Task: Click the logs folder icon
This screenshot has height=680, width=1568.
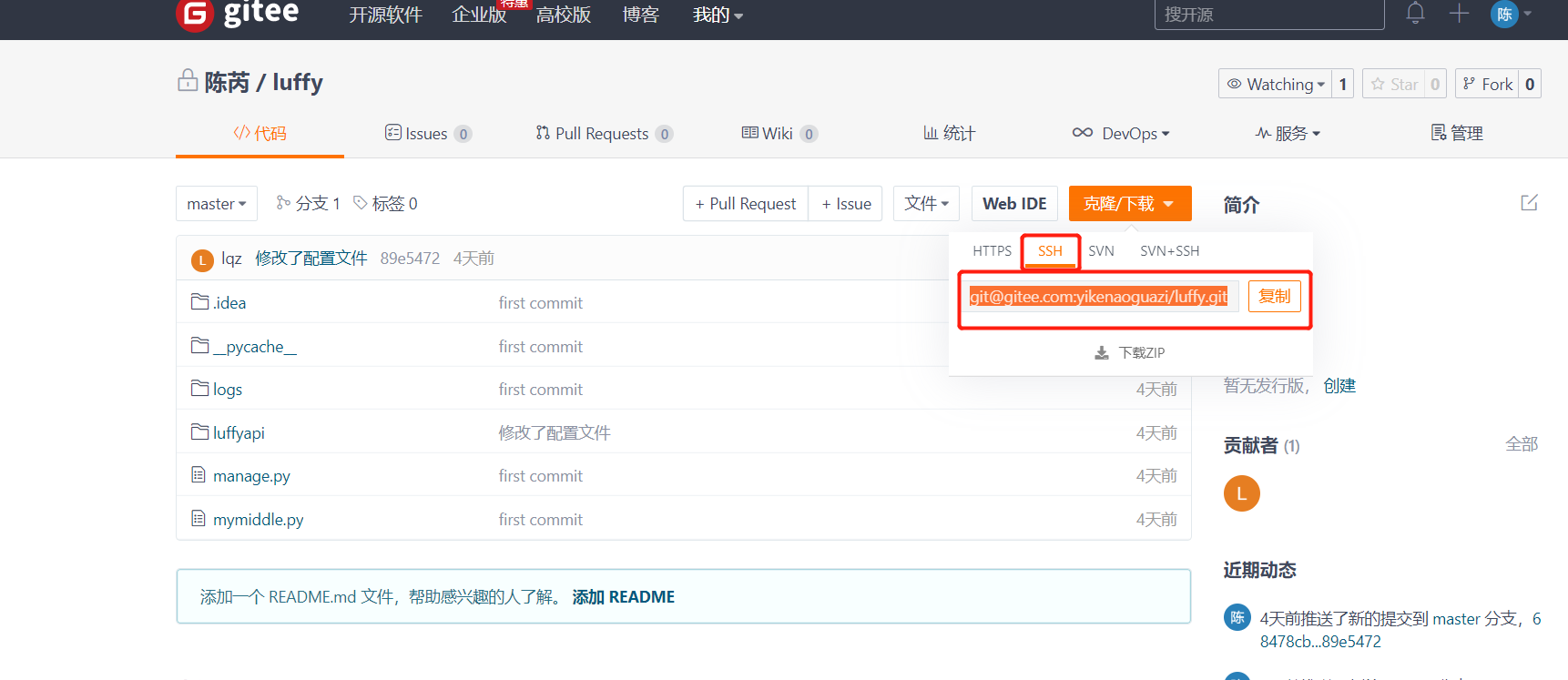Action: coord(200,388)
